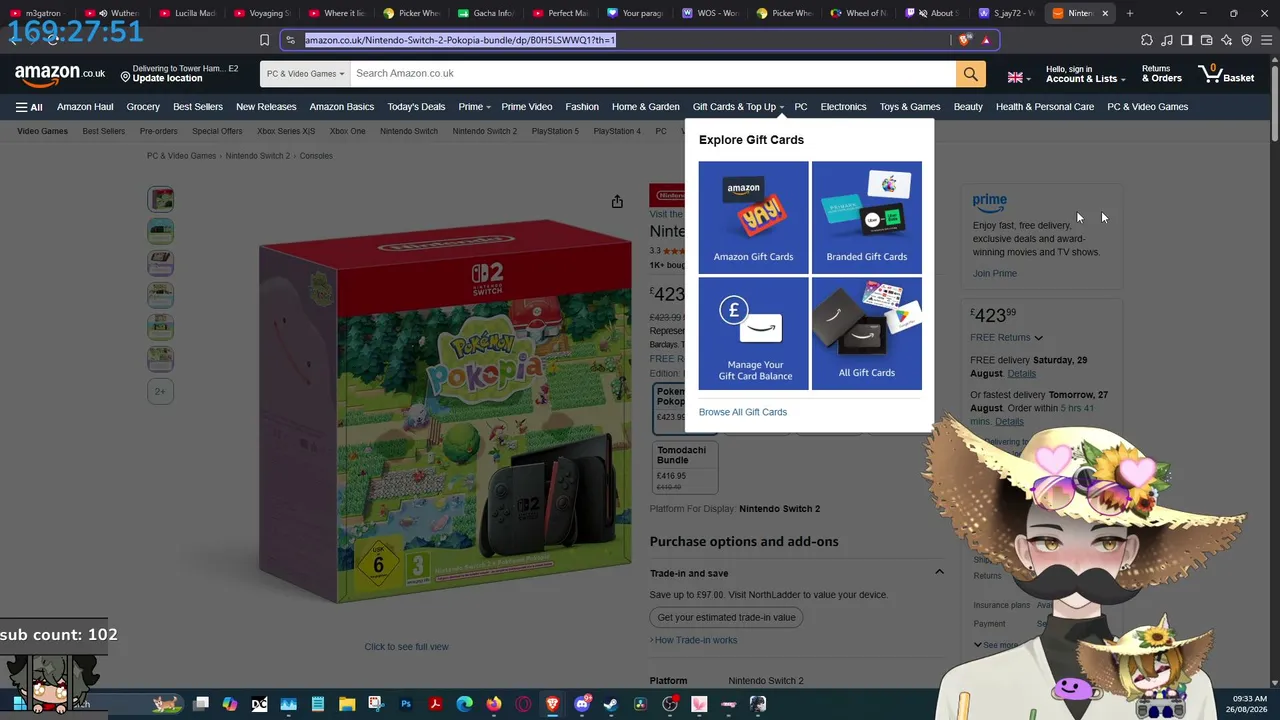Open Opera GX from the taskbar
Screen dimensions: 1280x720
pyautogui.click(x=523, y=704)
